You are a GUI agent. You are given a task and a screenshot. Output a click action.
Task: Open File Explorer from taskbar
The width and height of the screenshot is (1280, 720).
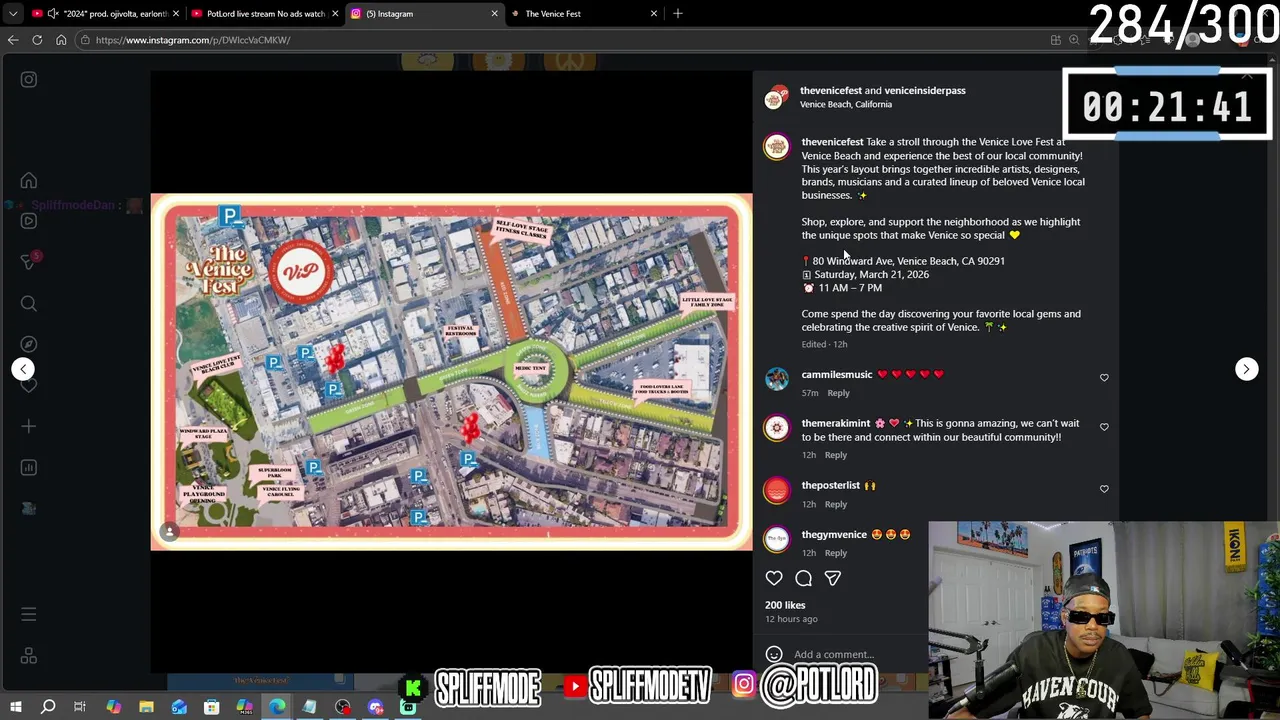(x=146, y=707)
